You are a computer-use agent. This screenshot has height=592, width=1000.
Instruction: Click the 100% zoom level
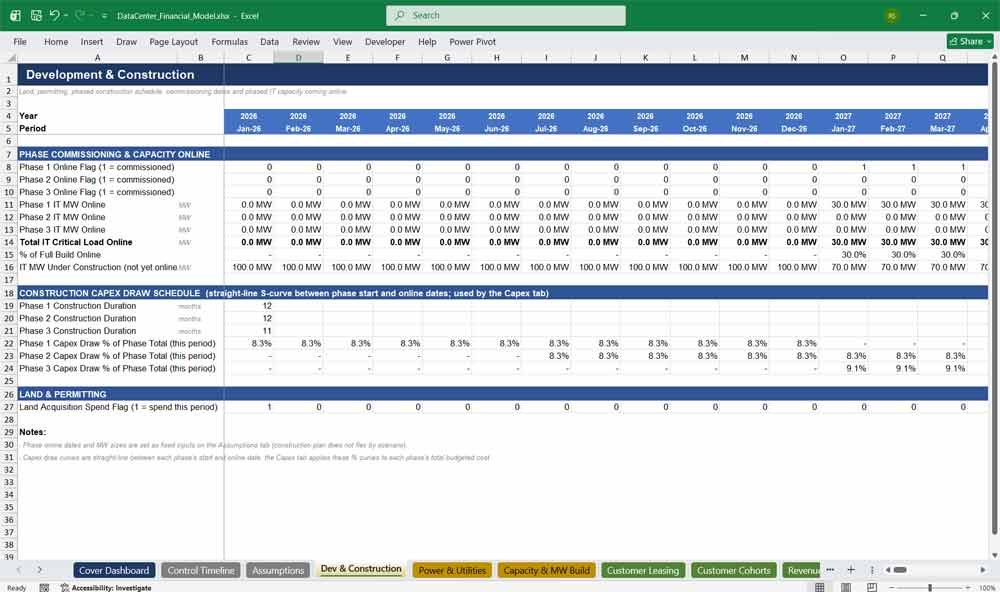(987, 588)
